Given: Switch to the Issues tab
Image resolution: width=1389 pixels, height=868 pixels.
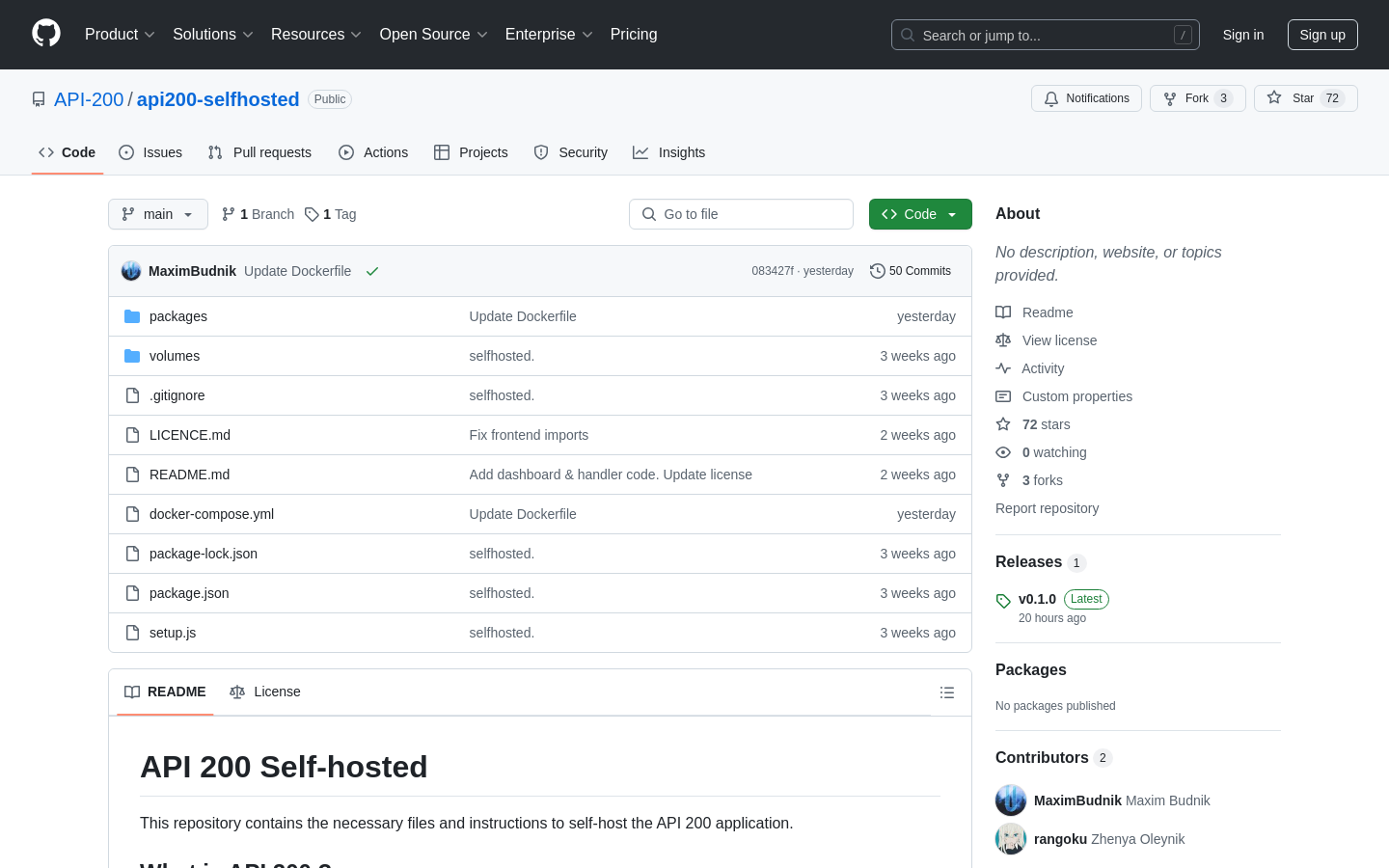Looking at the screenshot, I should click(x=150, y=152).
